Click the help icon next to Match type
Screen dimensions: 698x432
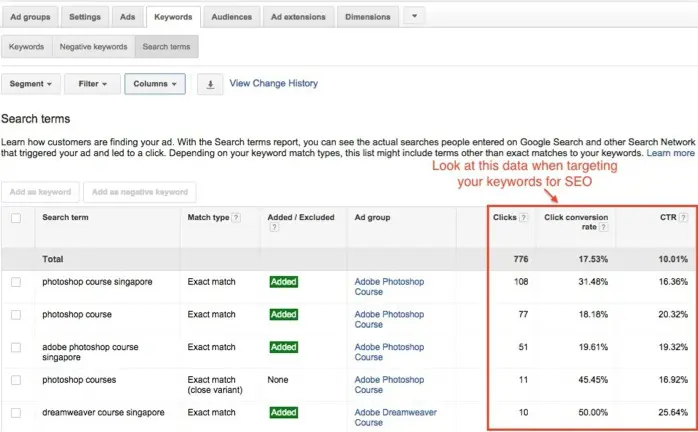(236, 217)
